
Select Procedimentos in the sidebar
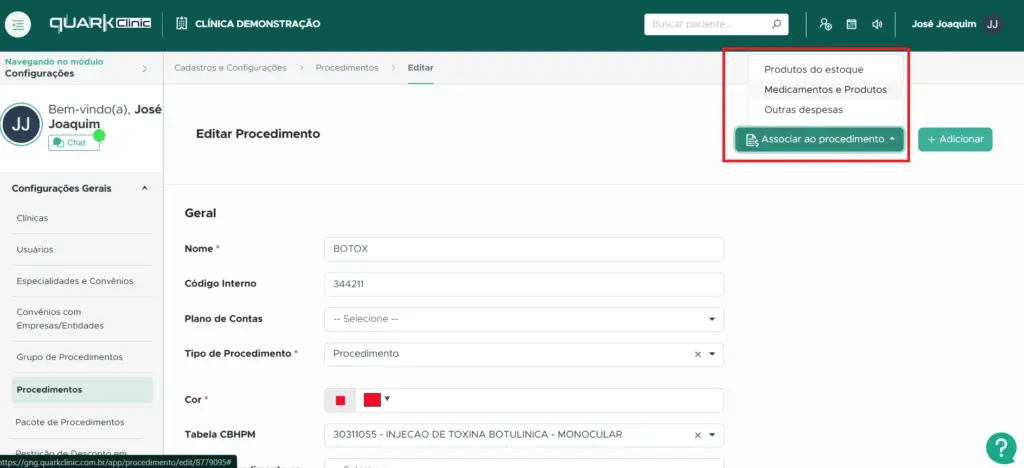82,390
